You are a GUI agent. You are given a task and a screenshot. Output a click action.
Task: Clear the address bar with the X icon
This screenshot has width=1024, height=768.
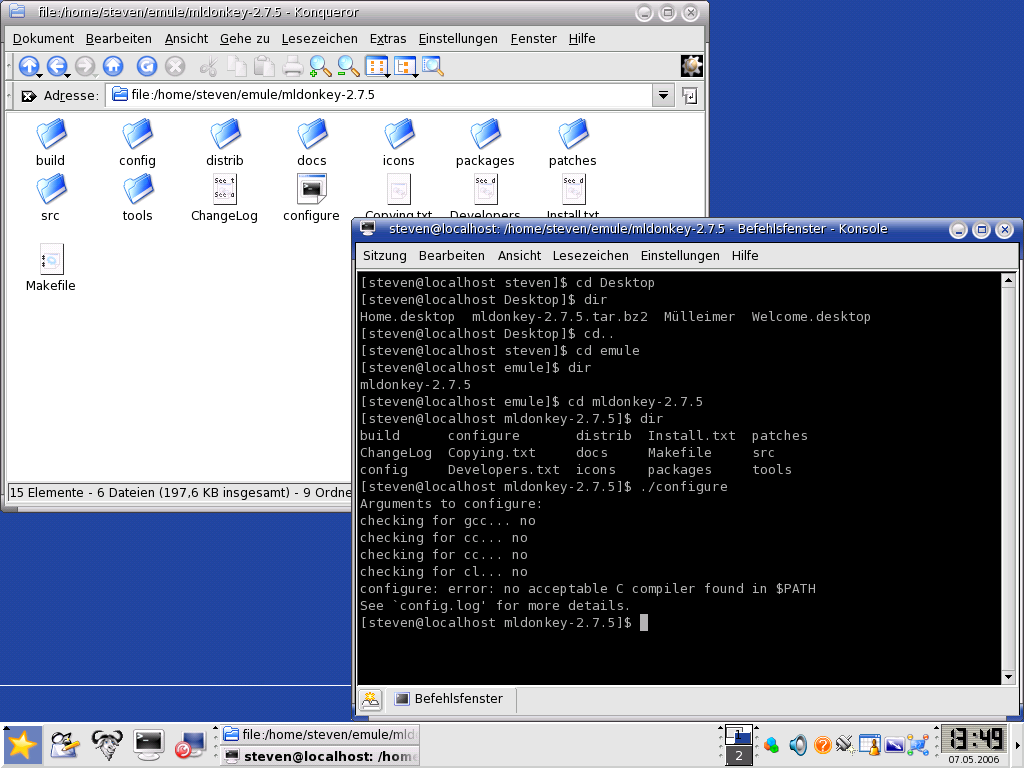28,96
